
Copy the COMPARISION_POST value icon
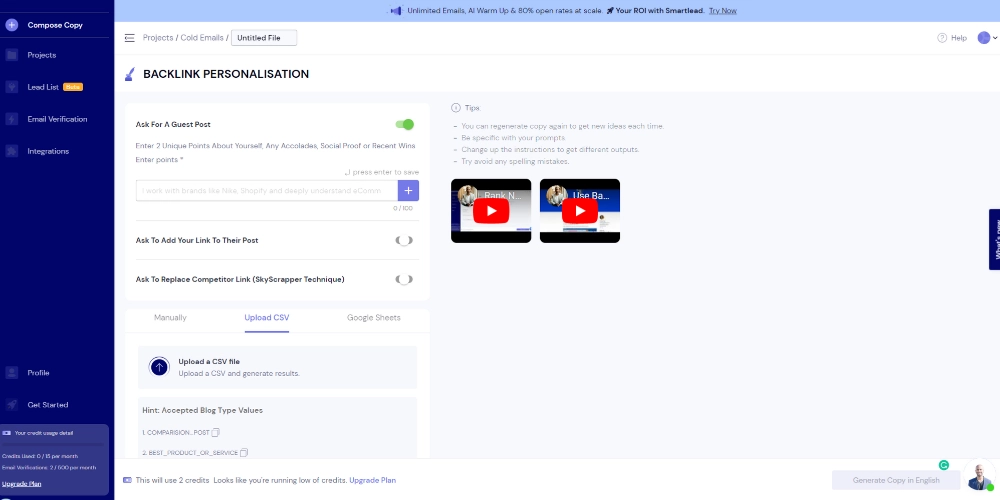(x=215, y=432)
